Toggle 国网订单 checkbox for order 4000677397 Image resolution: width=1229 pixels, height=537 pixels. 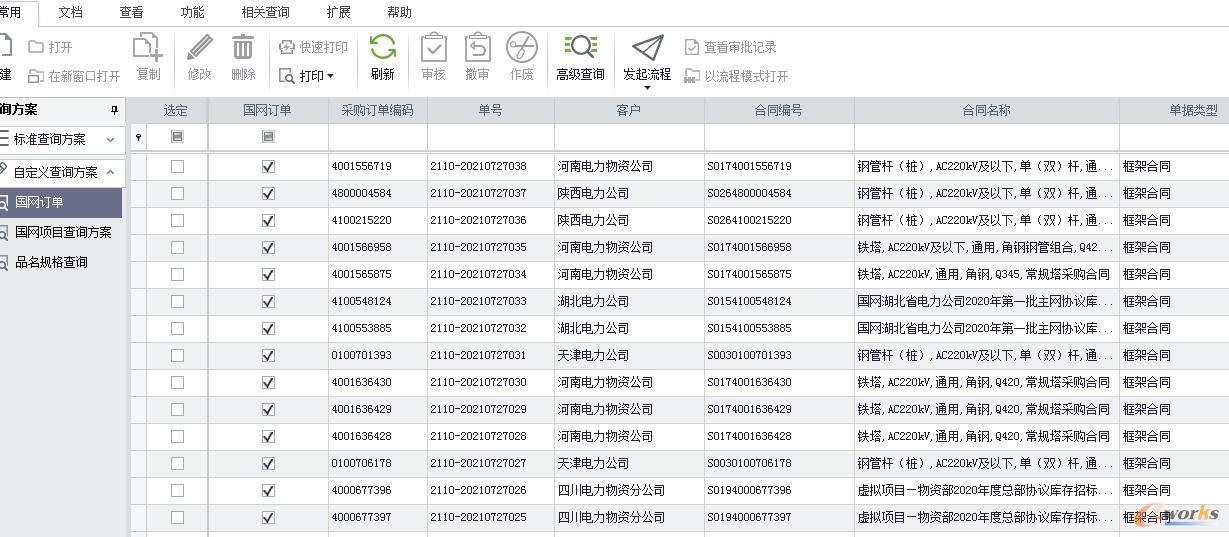click(x=268, y=517)
